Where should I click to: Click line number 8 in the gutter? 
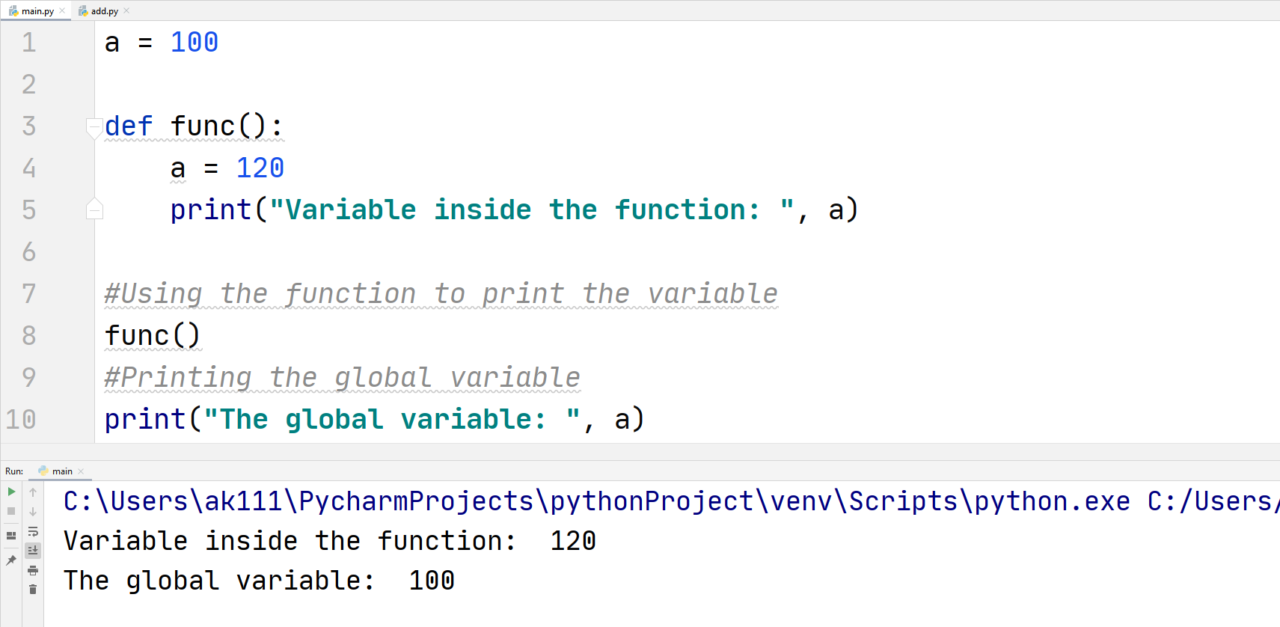coord(28,335)
